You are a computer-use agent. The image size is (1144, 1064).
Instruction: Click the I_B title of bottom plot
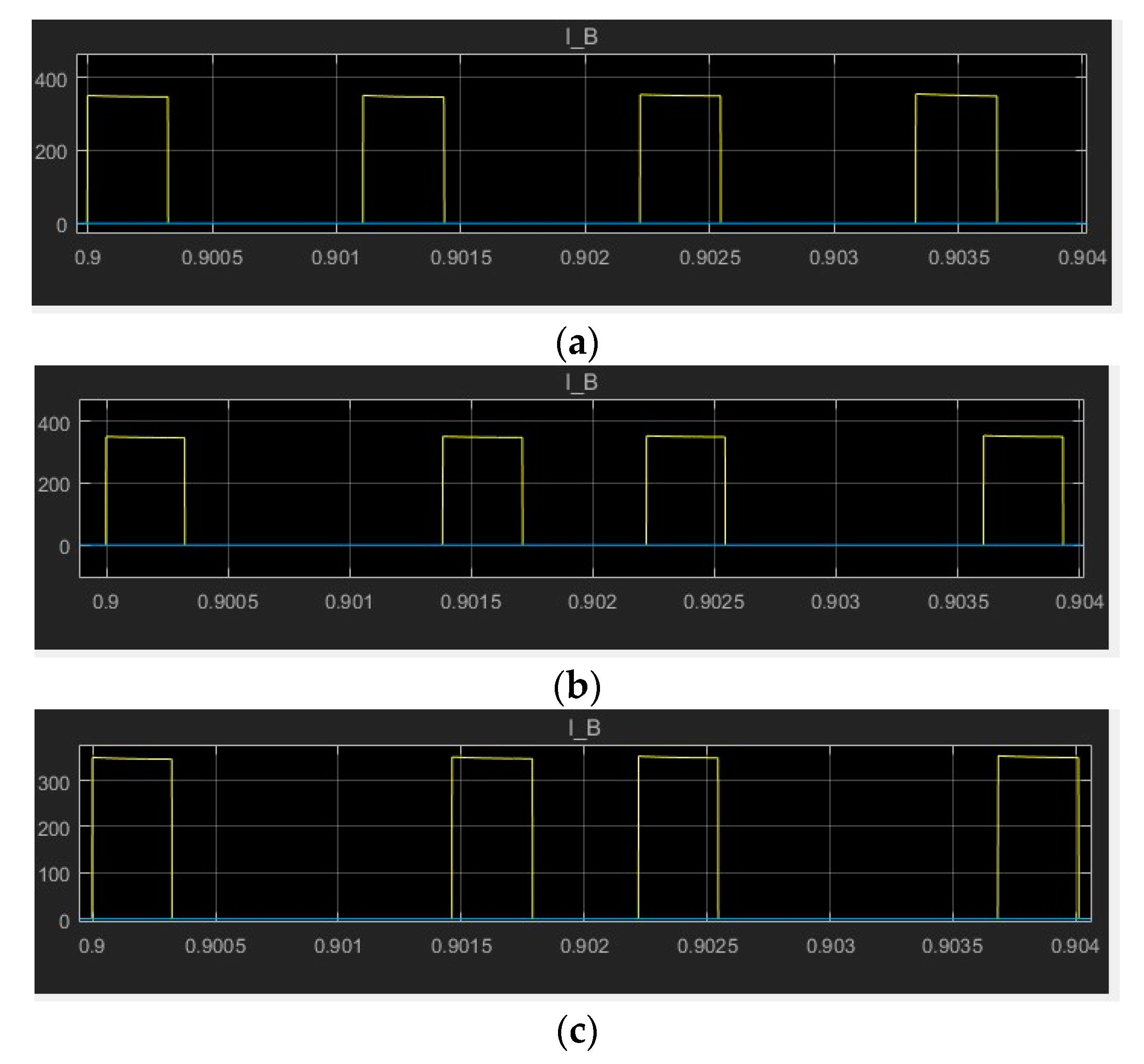(x=584, y=728)
